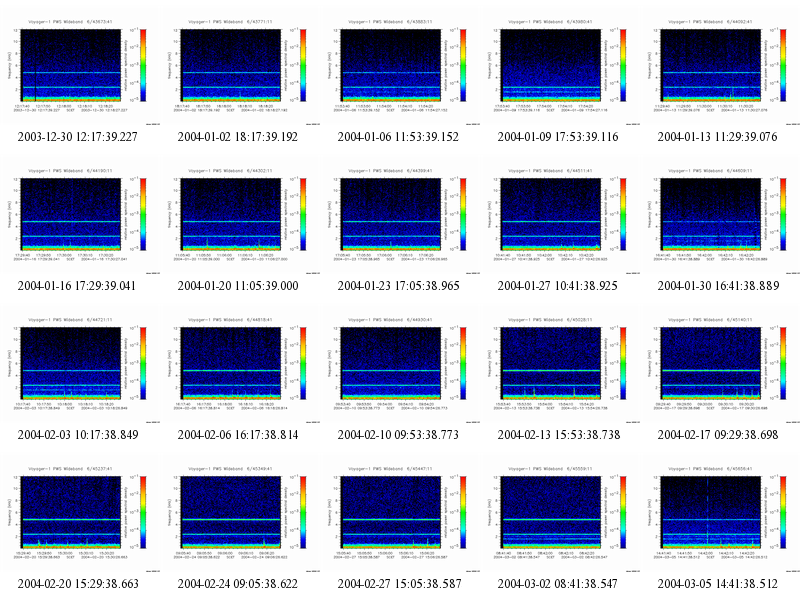The height and width of the screenshot is (596, 800).
Task: Click the caption text 2004-02-03 10:17:38.849
Action: tap(78, 435)
